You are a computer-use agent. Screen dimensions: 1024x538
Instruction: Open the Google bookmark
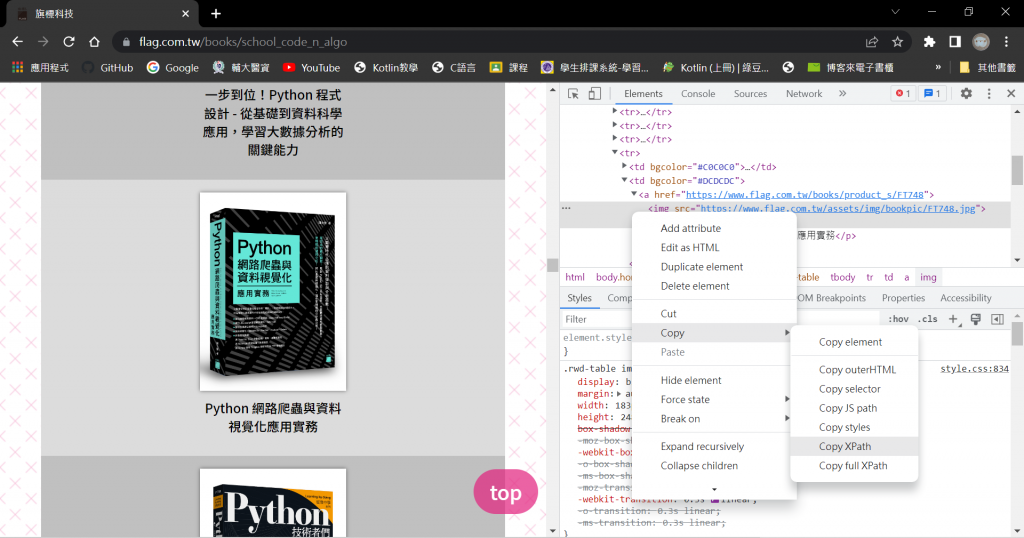tap(173, 67)
